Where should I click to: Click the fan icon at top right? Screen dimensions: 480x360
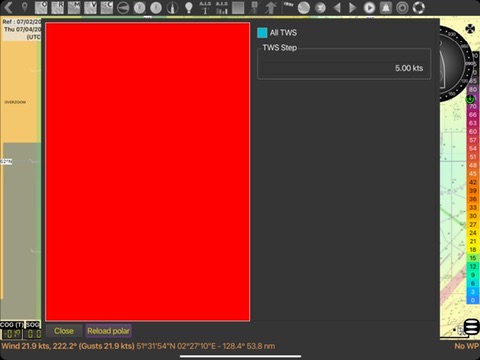[x=470, y=29]
